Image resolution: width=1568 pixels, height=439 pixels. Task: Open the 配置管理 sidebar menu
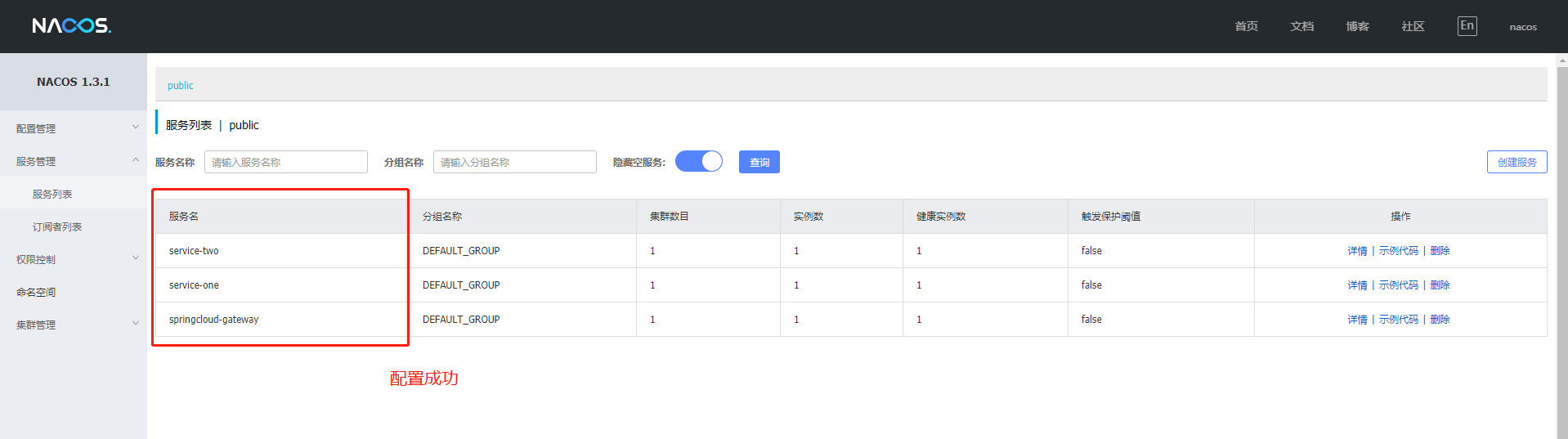click(74, 128)
